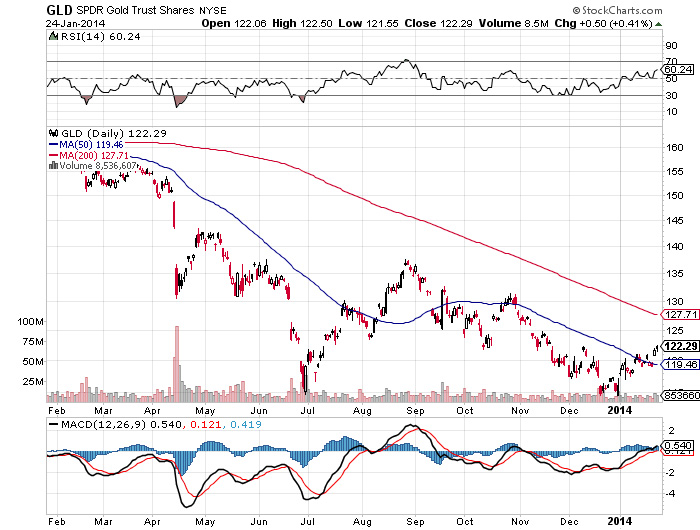Click the blue line marker before MA(50)
700x530 pixels.
coord(53,145)
